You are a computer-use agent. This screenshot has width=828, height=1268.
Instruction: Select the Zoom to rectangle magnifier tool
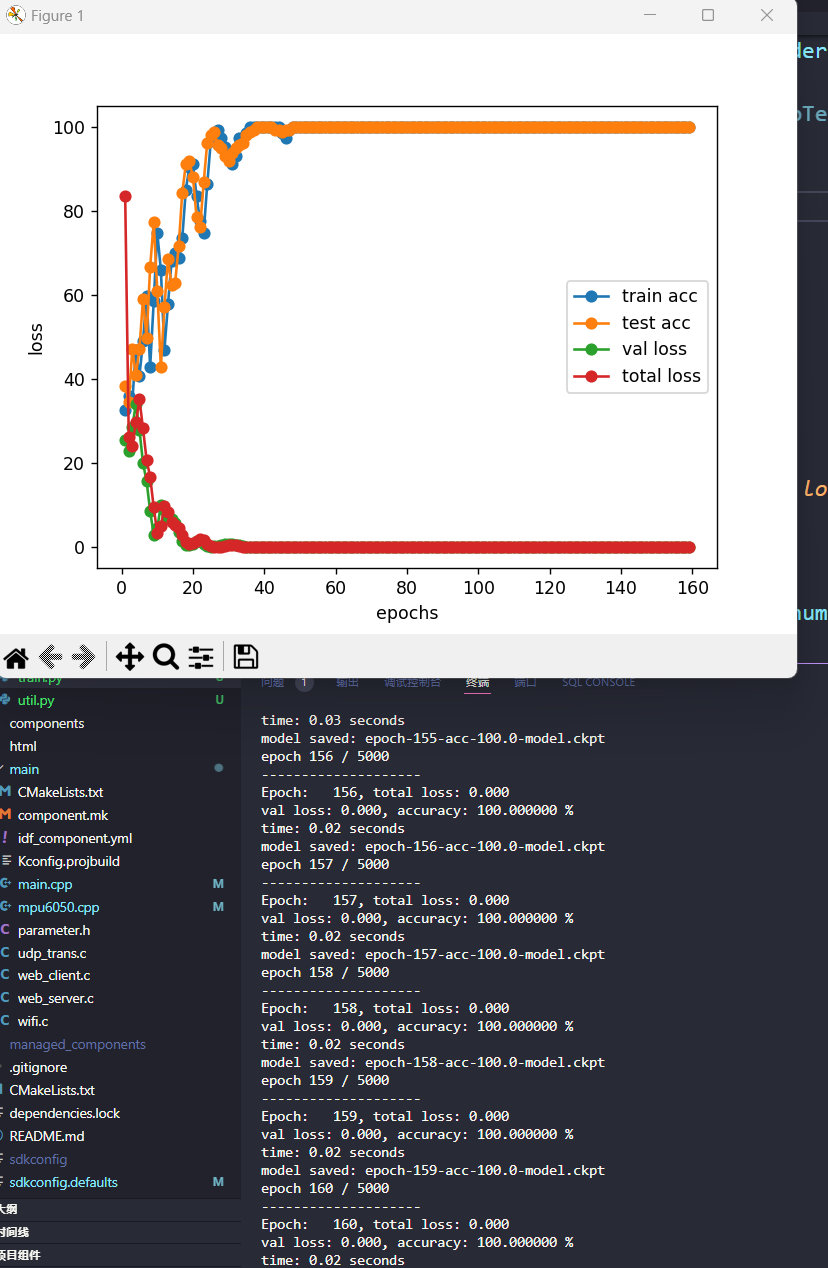[165, 657]
